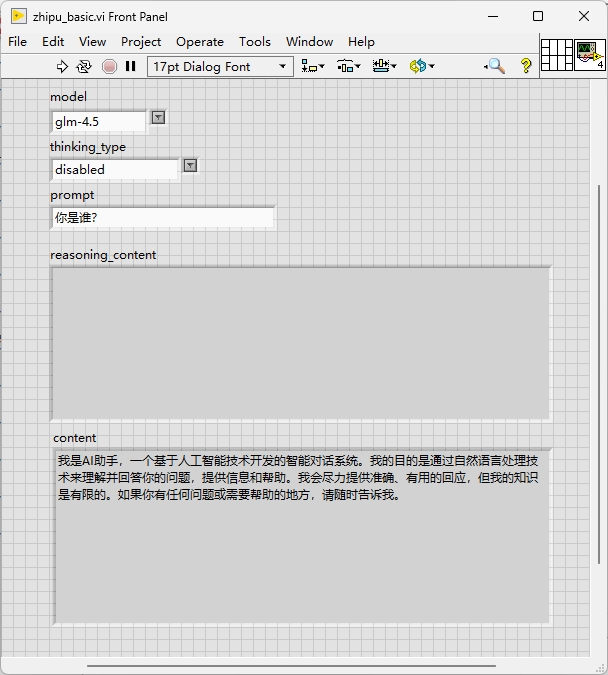Open the Align Objects tool
The image size is (608, 675).
[313, 66]
